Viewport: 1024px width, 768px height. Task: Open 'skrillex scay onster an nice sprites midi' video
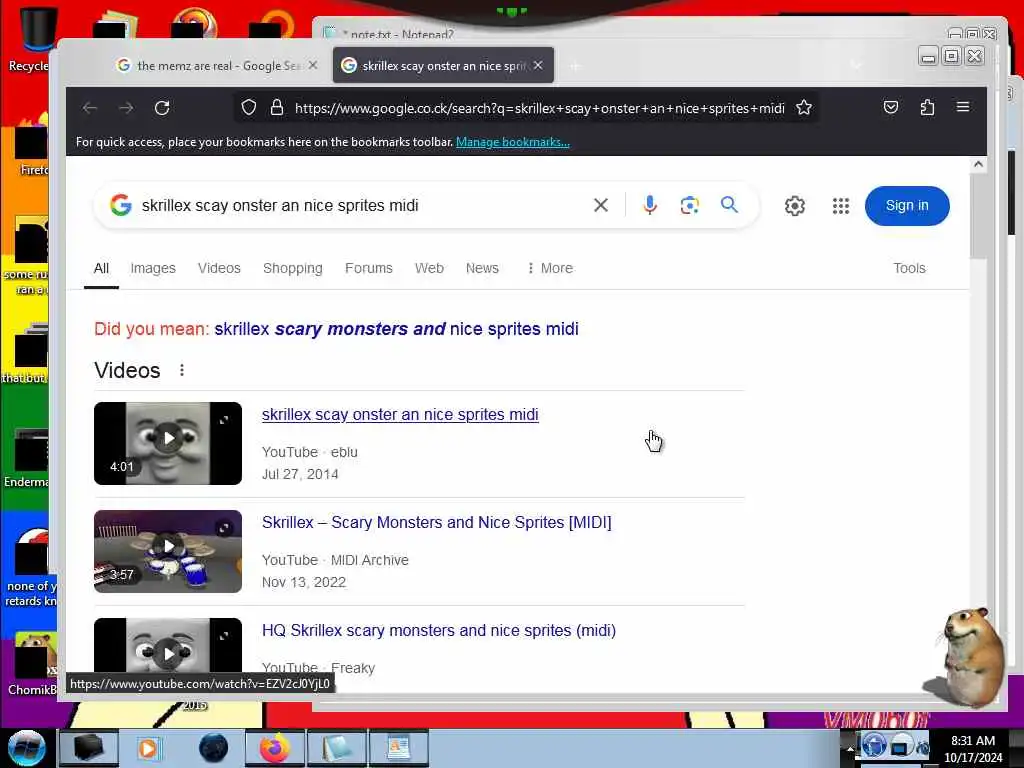(x=400, y=415)
